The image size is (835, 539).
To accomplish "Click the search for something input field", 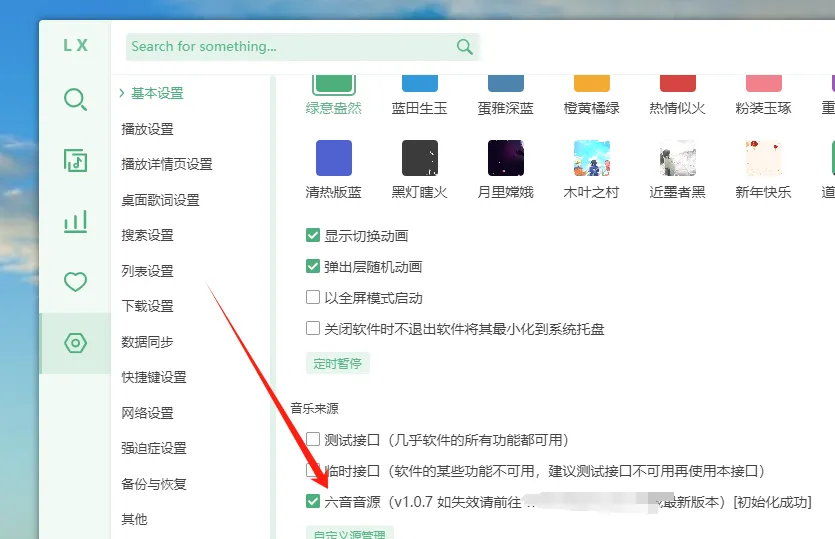I will point(302,47).
